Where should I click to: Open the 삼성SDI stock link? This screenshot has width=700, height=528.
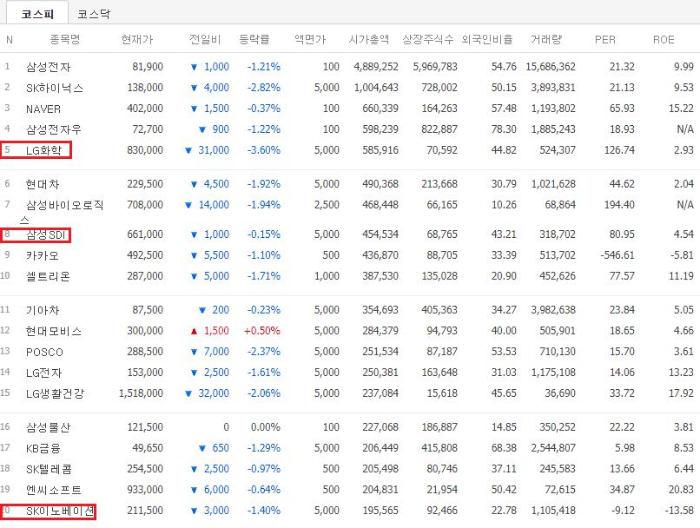(46, 235)
